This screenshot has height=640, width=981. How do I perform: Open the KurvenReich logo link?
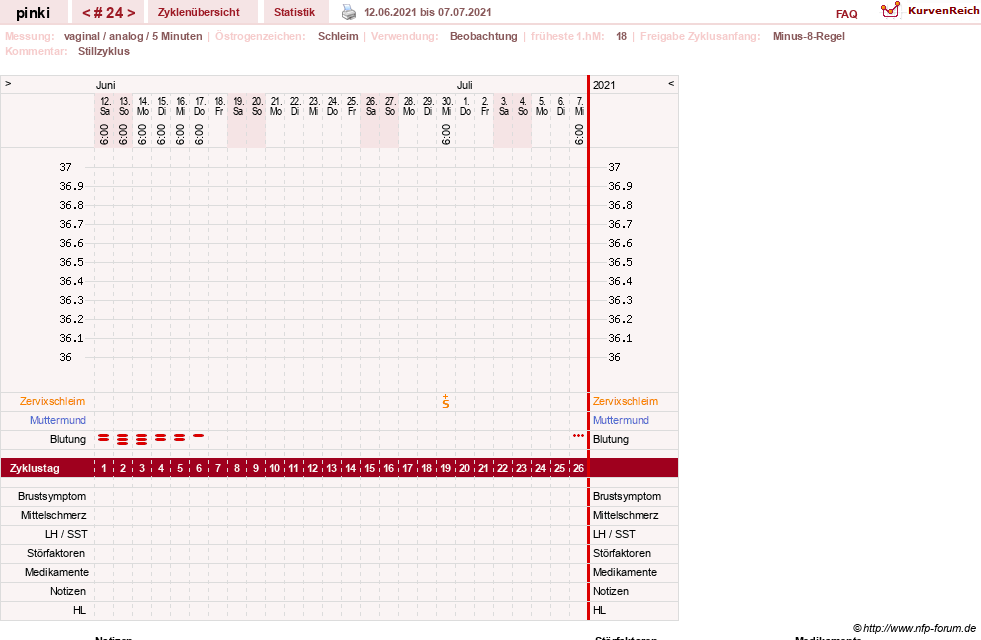point(930,11)
